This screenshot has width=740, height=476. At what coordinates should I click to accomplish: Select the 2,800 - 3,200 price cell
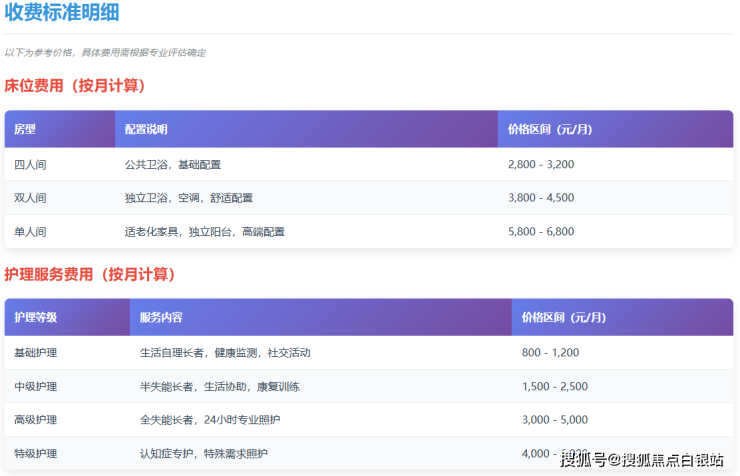(x=541, y=164)
